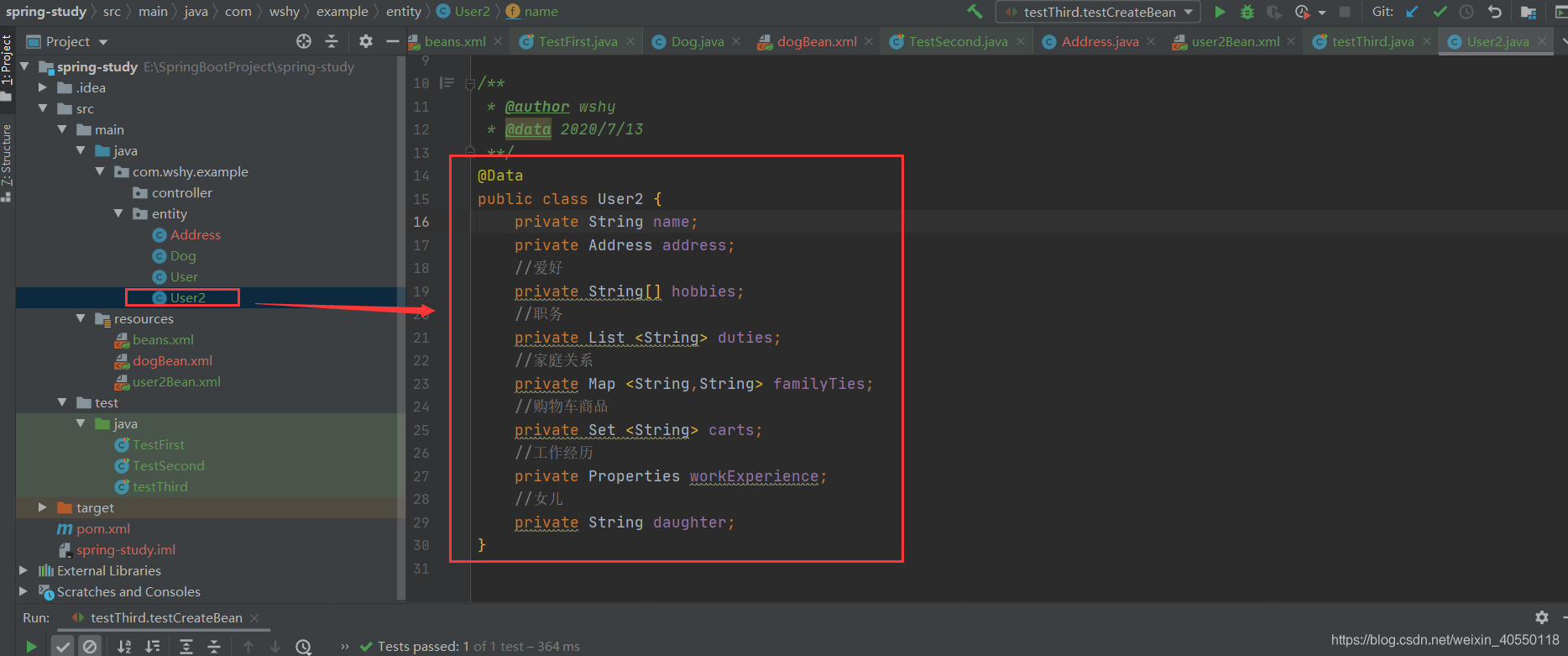1568x656 pixels.
Task: Switch to the Dog.java editor tab
Action: (x=697, y=41)
